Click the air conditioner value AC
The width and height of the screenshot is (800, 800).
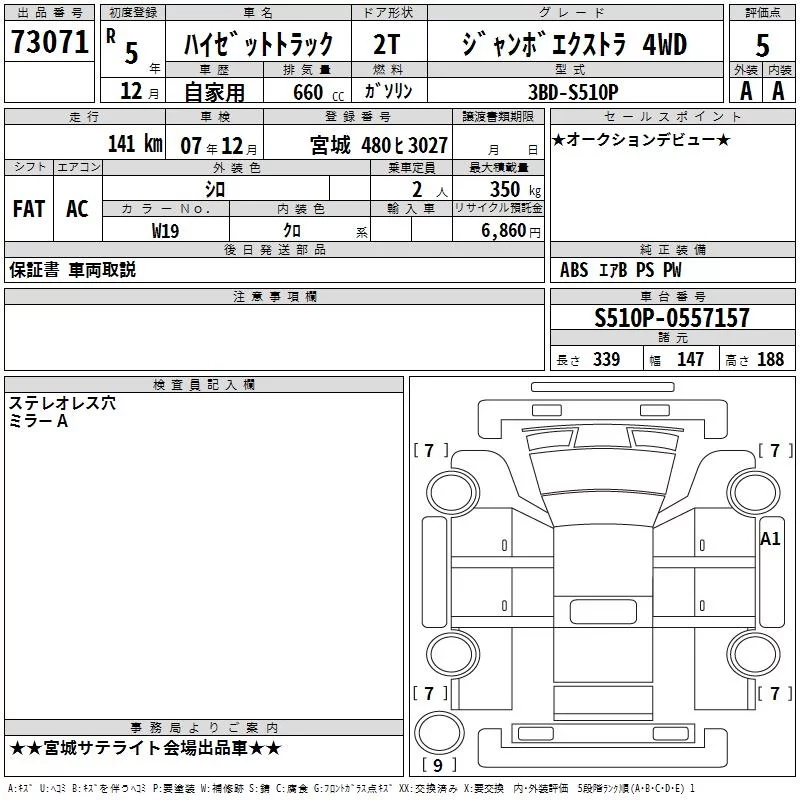78,209
